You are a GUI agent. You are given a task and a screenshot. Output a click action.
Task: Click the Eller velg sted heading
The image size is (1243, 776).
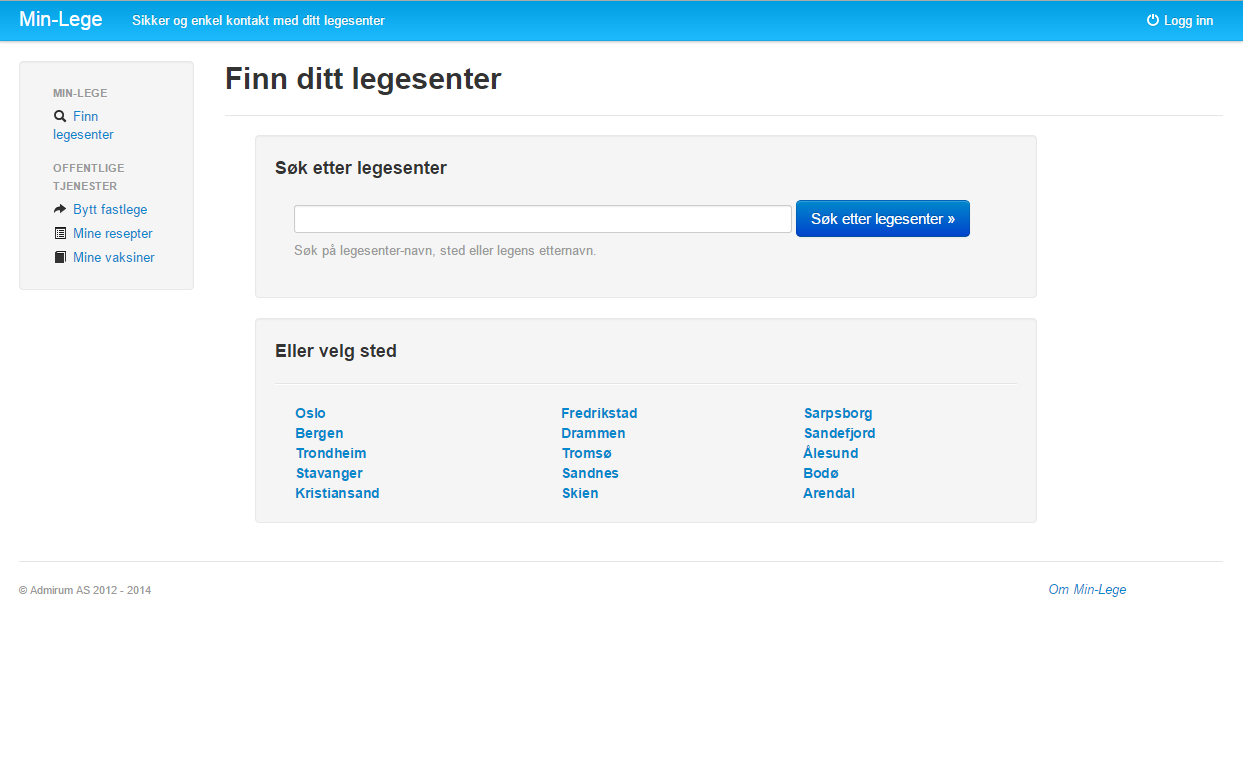[x=336, y=351]
